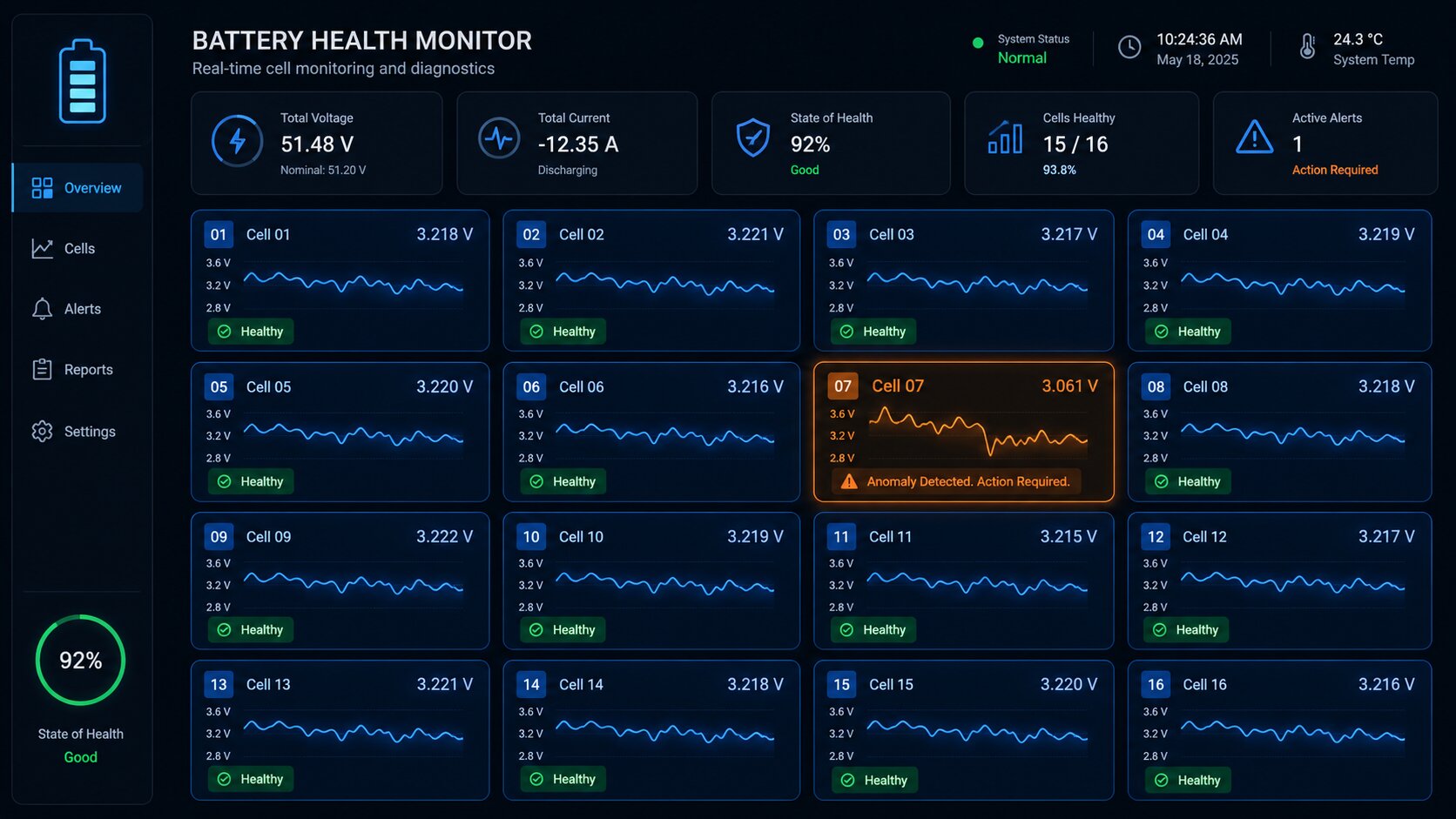Click the orange warning icon on Cell 07

point(849,481)
